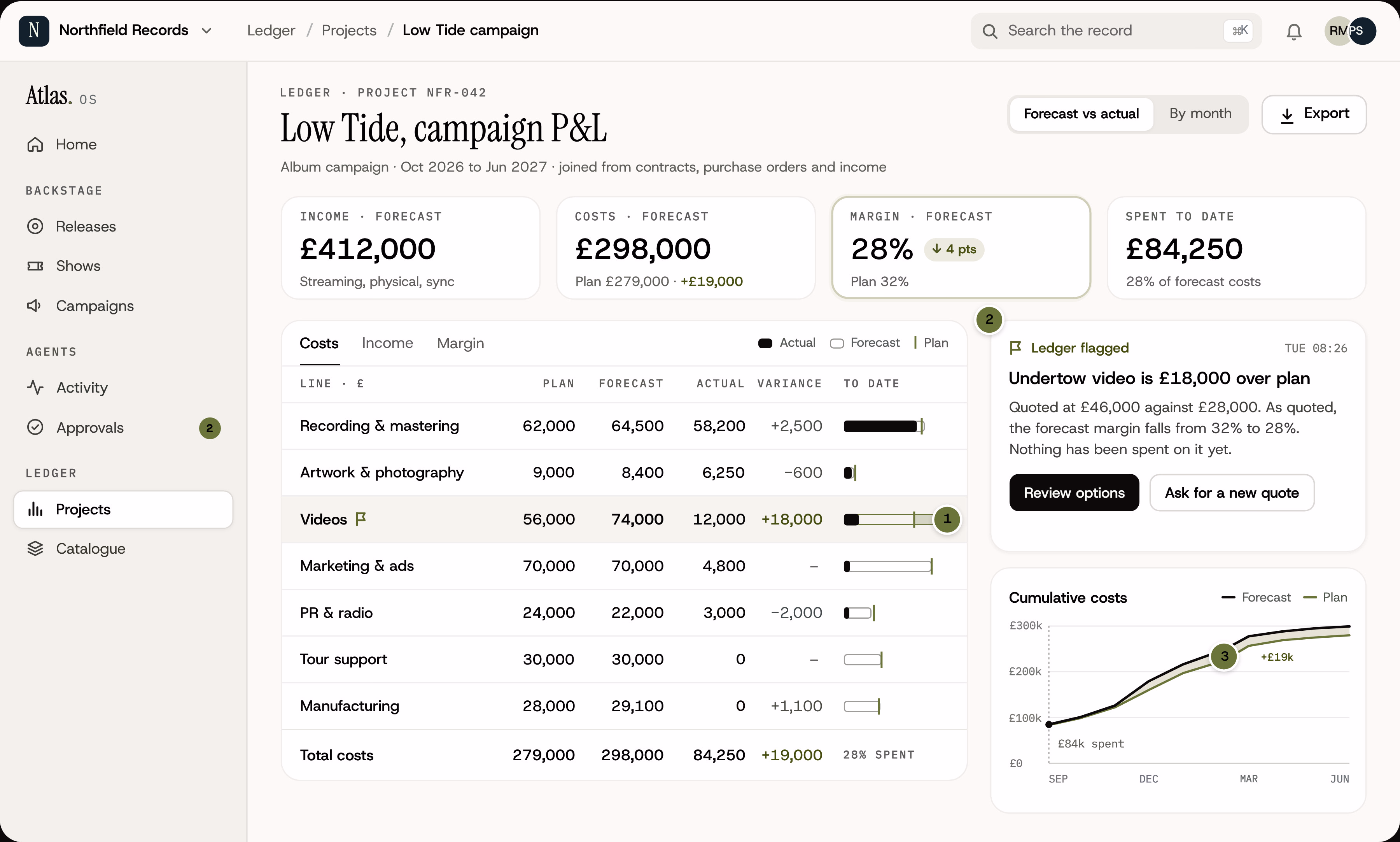The image size is (1400, 842).
Task: Click the Cumulative costs Plan legend
Action: coord(1325,598)
